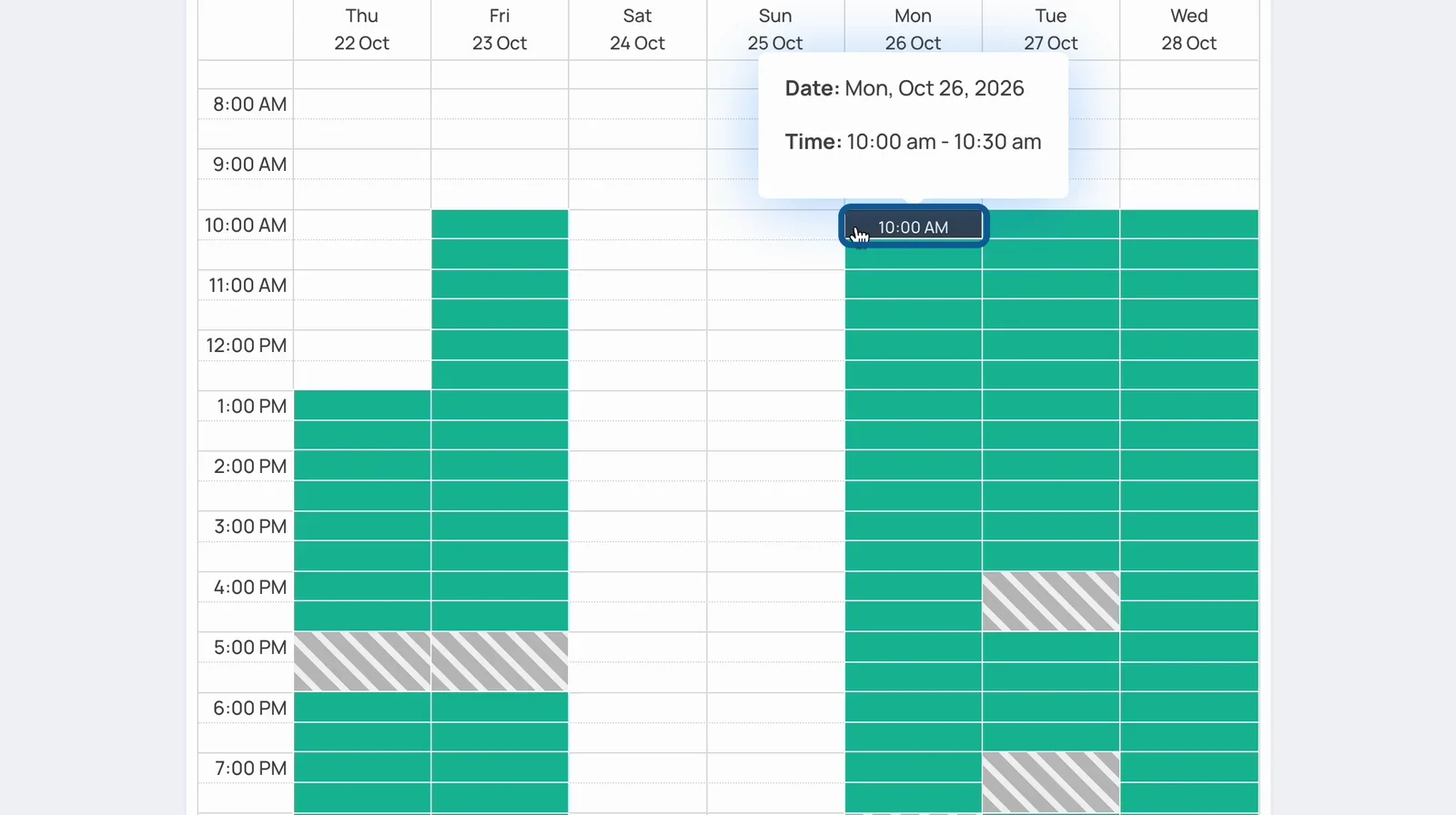Pick the Friday 2:00 PM slot
Viewport: 1456px width, 815px height.
click(500, 466)
